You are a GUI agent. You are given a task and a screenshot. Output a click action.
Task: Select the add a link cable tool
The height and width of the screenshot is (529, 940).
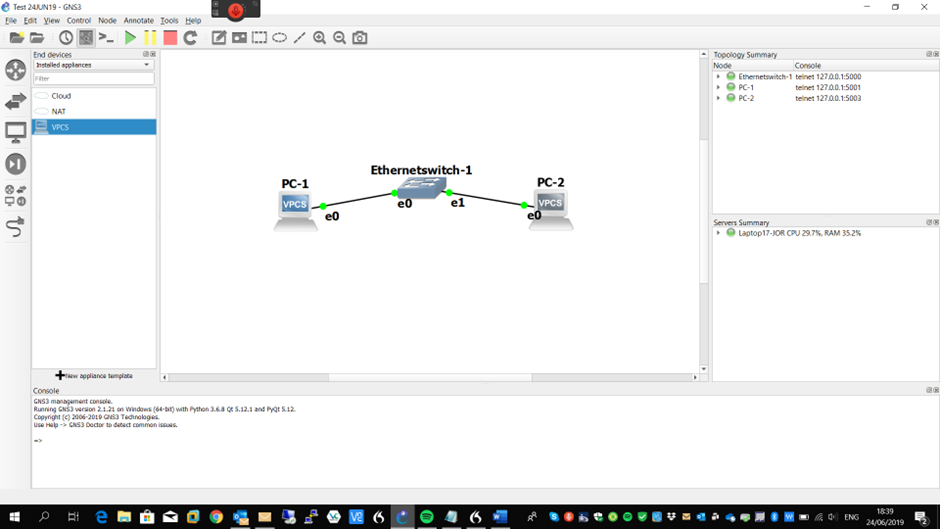[16, 228]
